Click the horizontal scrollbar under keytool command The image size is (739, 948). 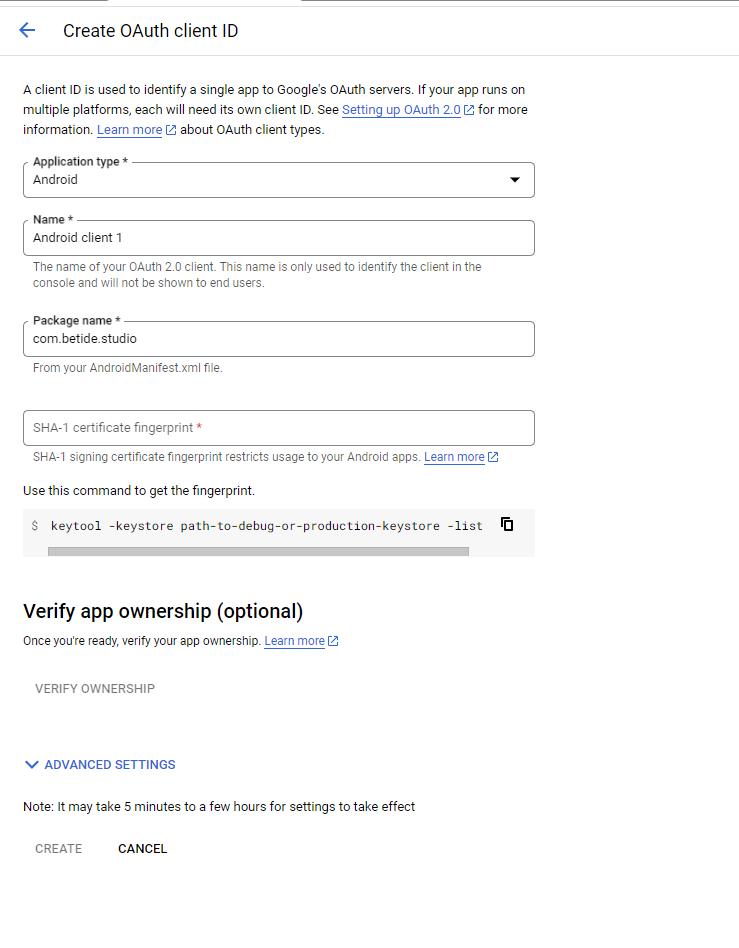coord(258,551)
